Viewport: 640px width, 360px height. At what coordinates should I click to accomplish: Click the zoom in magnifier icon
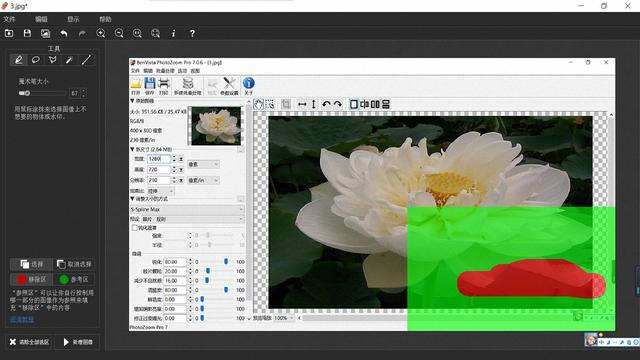pyautogui.click(x=100, y=33)
